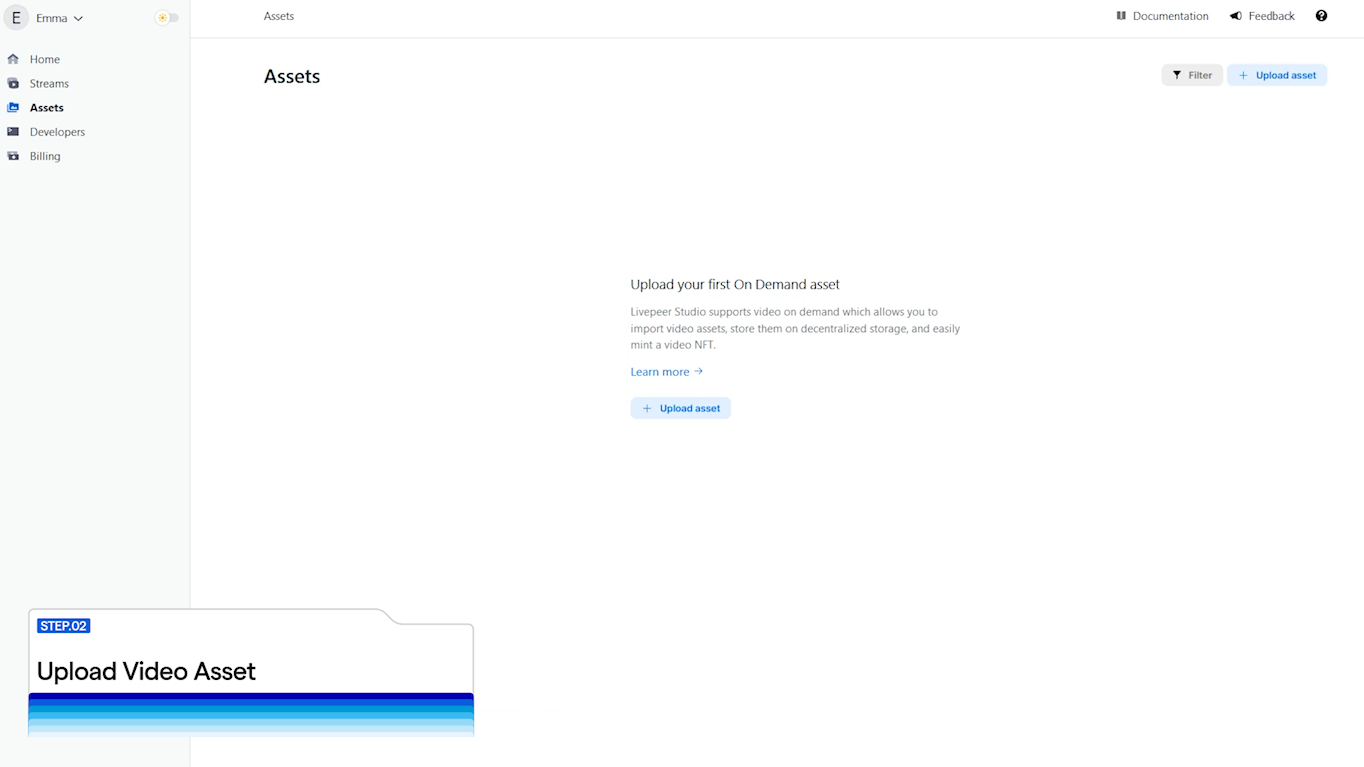Click the Feedback megaphone icon
The height and width of the screenshot is (767, 1364).
point(1236,16)
